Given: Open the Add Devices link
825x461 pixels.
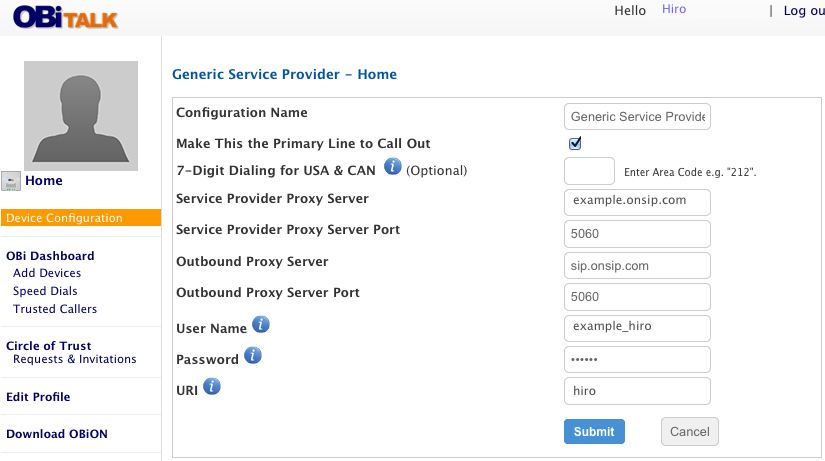Looking at the screenshot, I should [47, 273].
